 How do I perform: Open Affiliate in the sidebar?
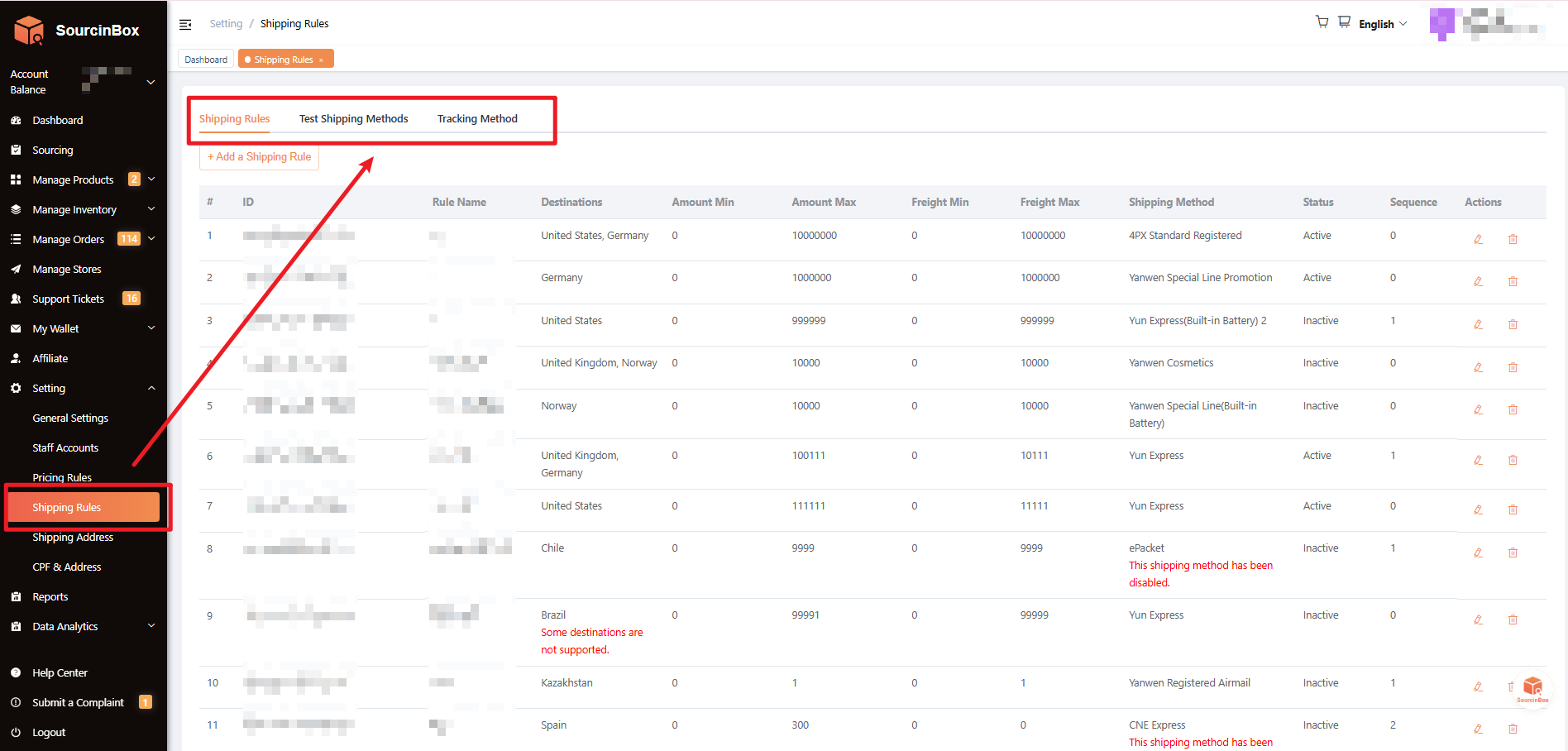[50, 358]
